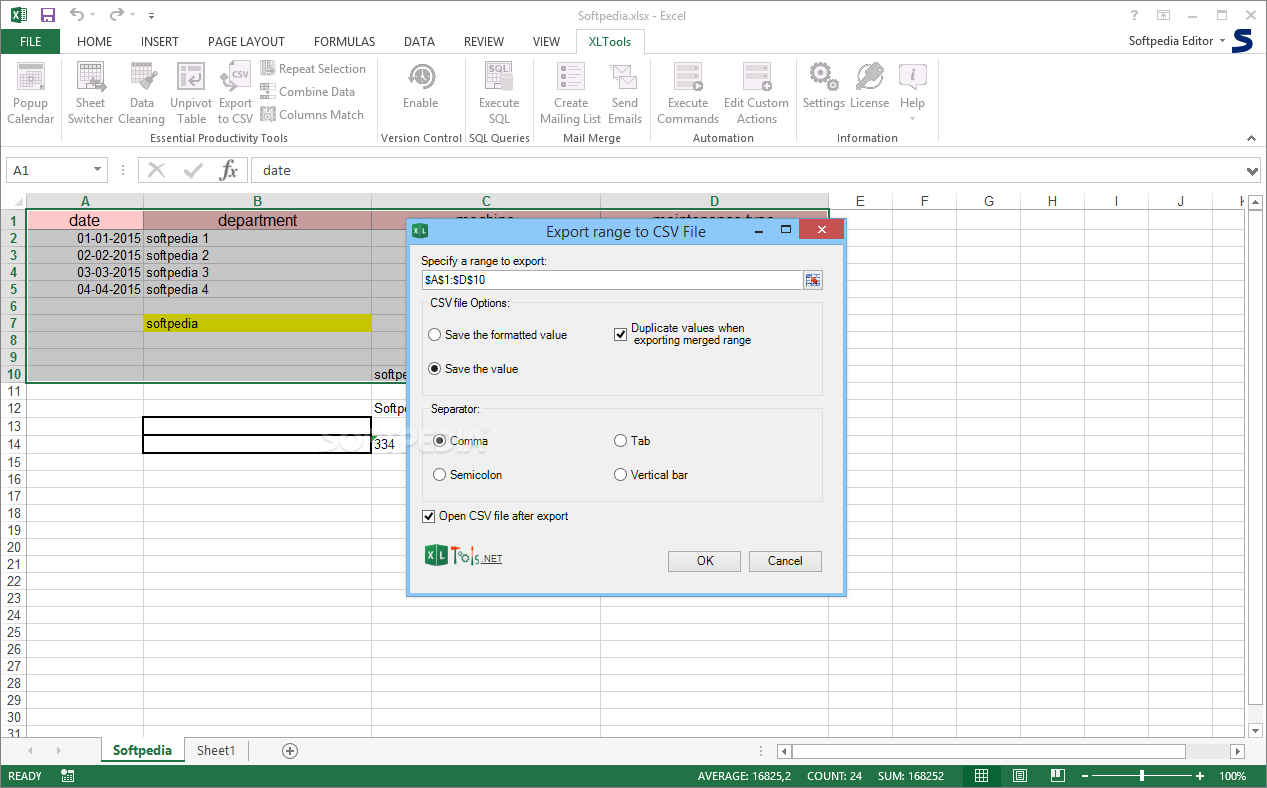1267x788 pixels.
Task: Expand the formula bar
Action: 1254,170
